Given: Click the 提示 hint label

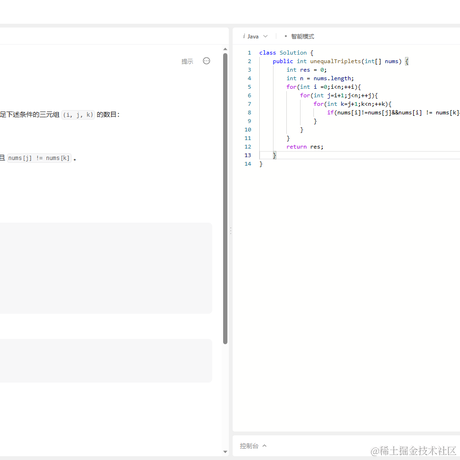Looking at the screenshot, I should point(187,61).
